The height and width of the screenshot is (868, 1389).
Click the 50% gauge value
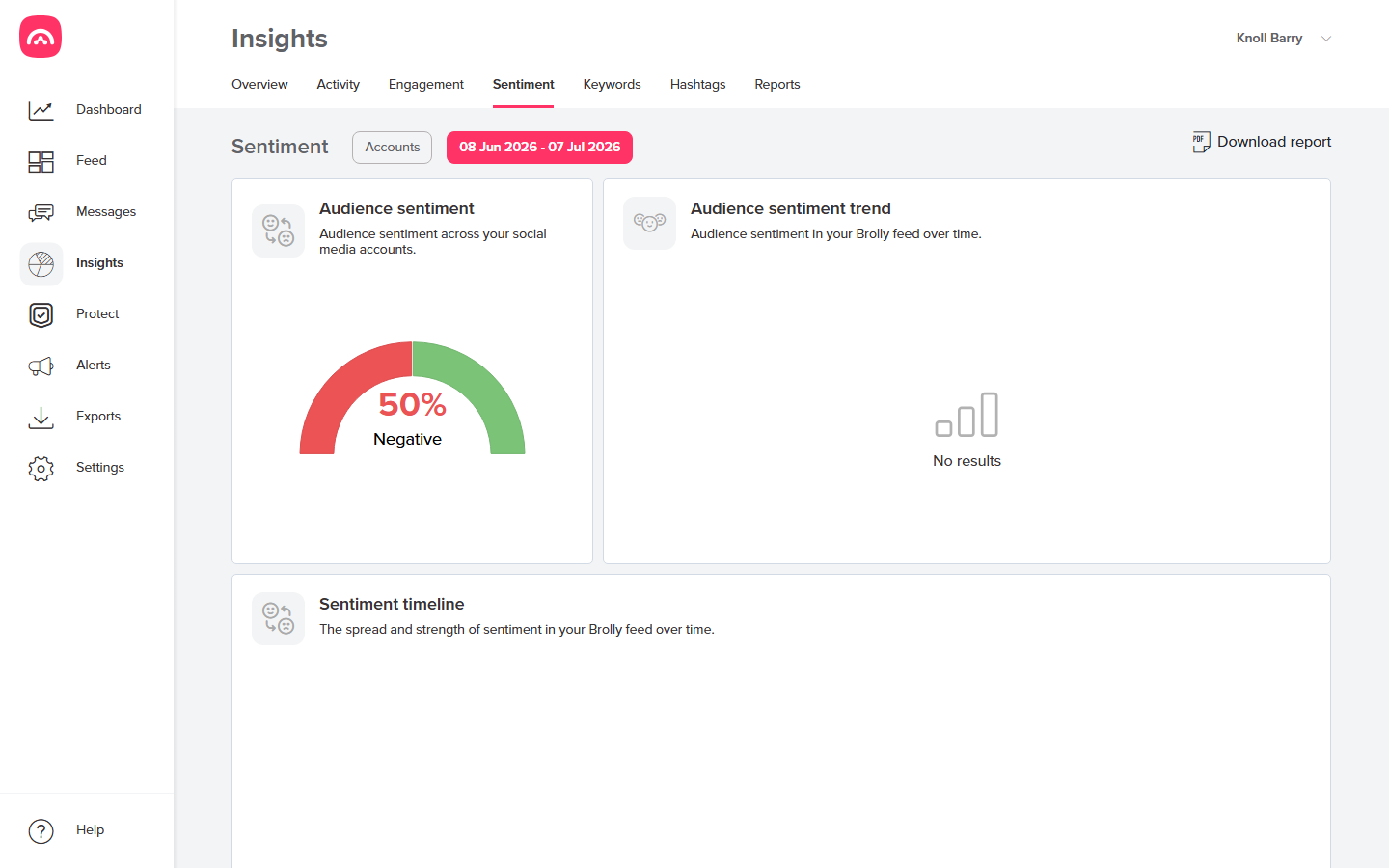point(412,404)
